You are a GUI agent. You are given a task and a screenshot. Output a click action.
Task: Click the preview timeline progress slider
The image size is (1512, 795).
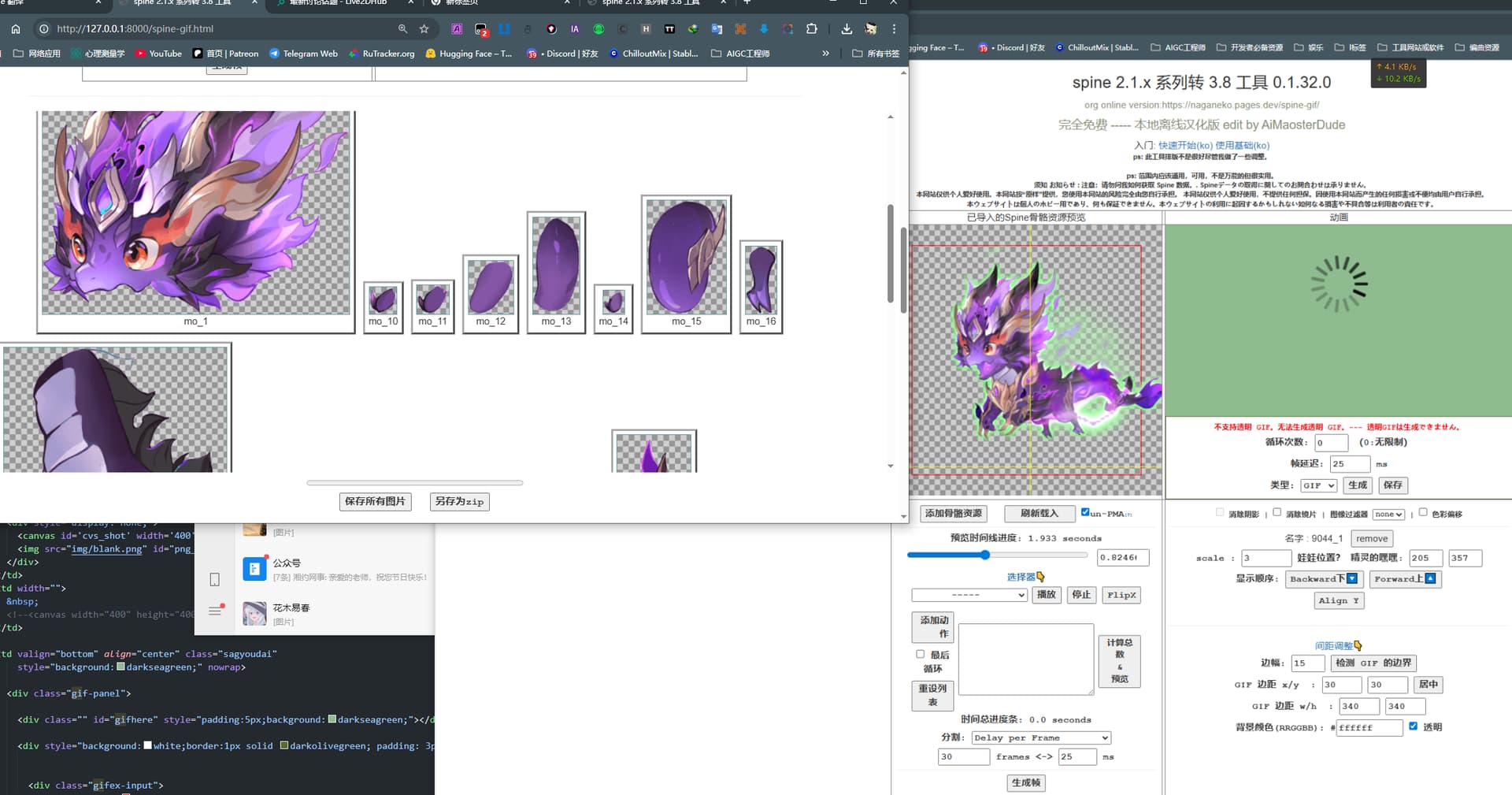coord(998,555)
